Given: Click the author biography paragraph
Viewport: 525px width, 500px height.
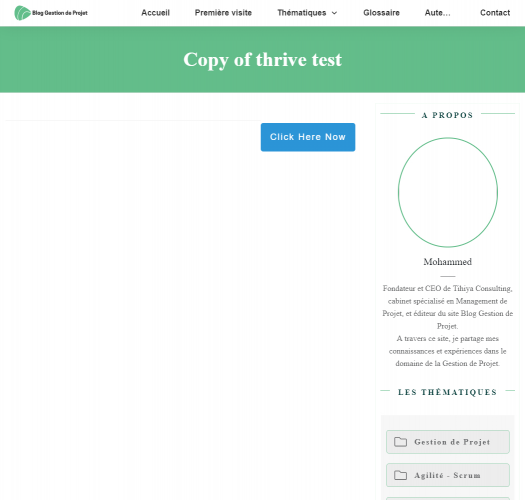Looking at the screenshot, I should 448,326.
